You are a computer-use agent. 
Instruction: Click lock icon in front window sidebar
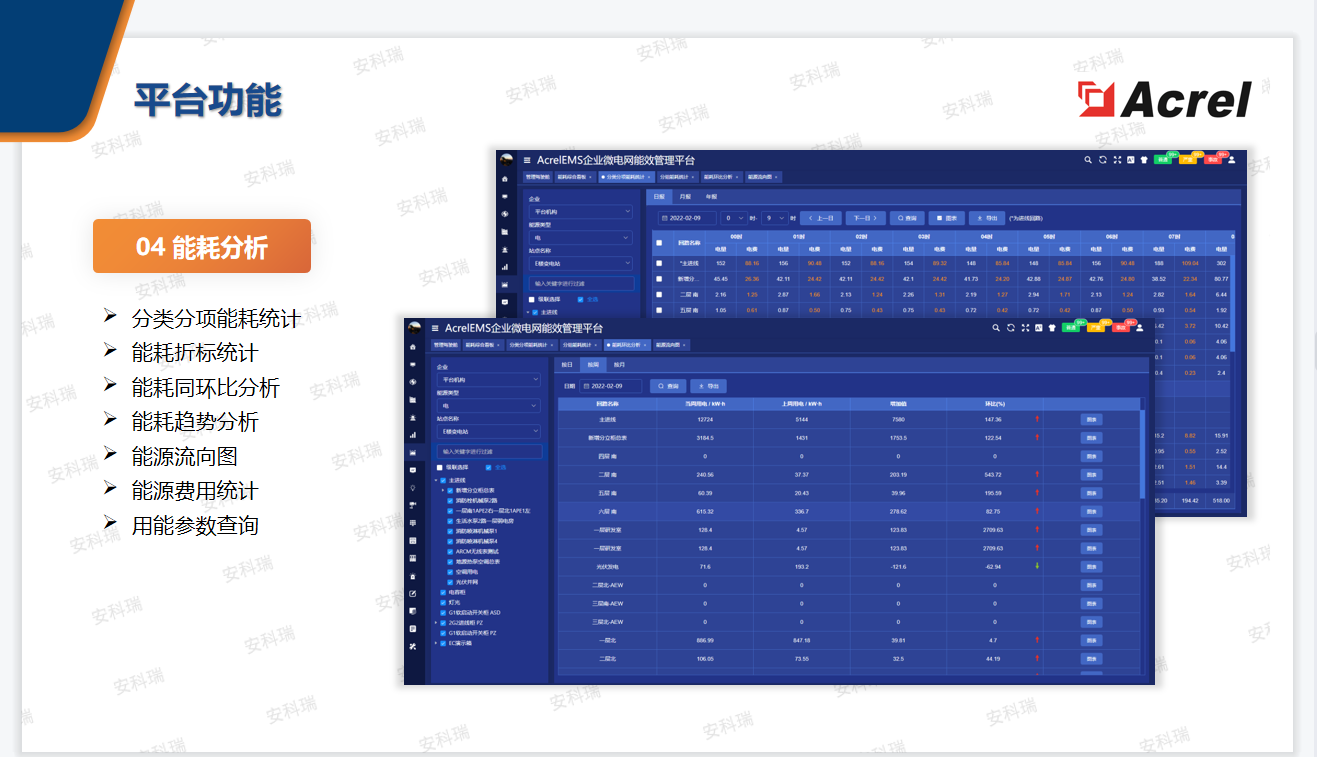point(413,576)
